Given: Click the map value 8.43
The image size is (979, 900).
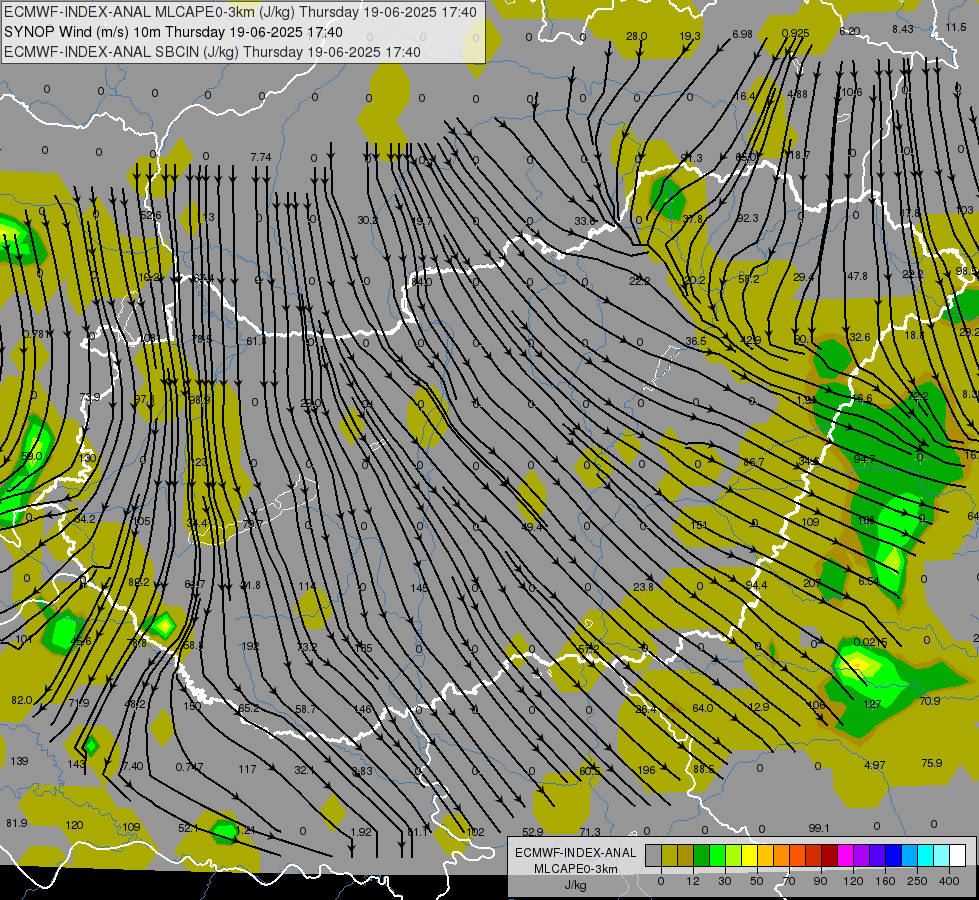Looking at the screenshot, I should tap(902, 29).
